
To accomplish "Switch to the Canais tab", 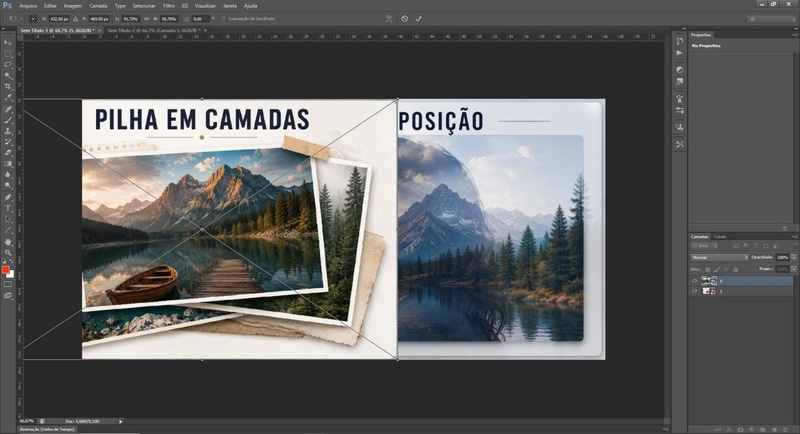I will [720, 237].
